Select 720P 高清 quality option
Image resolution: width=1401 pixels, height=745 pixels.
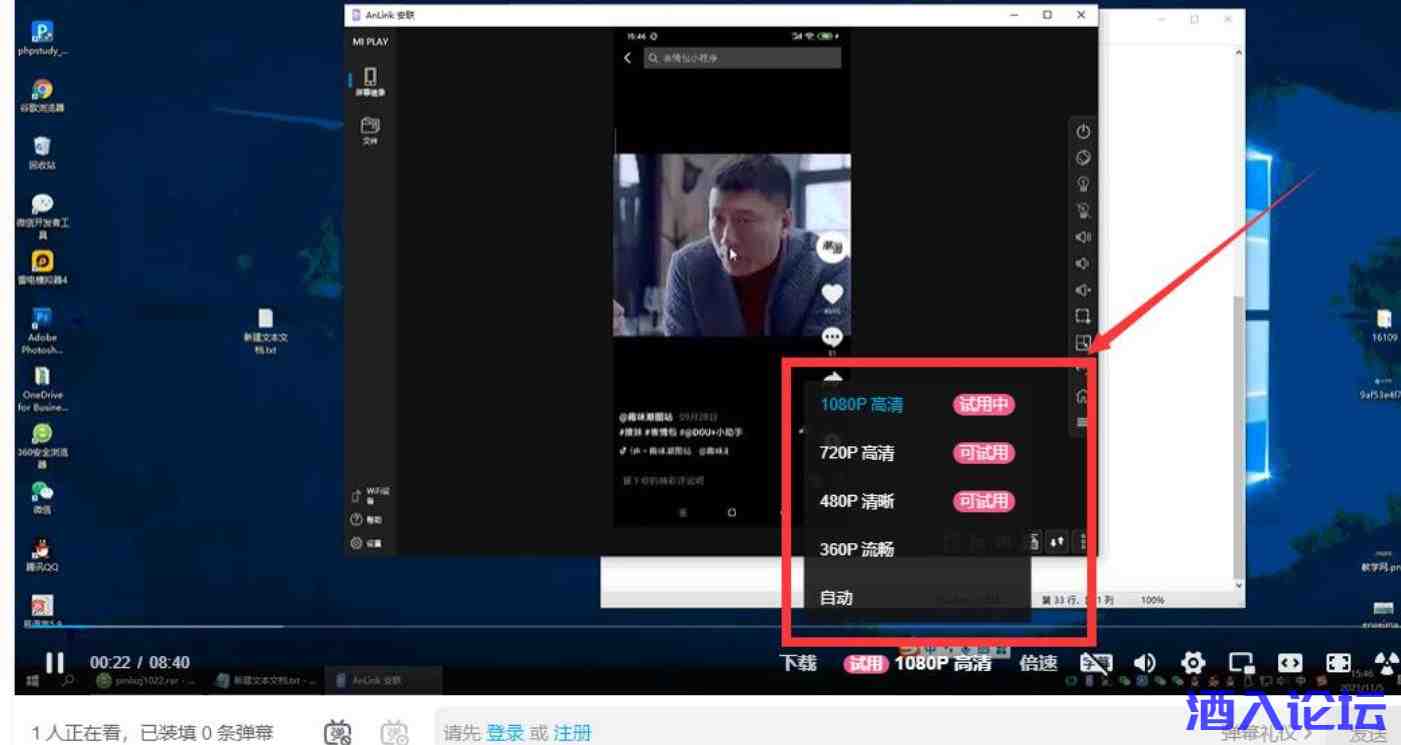917,453
